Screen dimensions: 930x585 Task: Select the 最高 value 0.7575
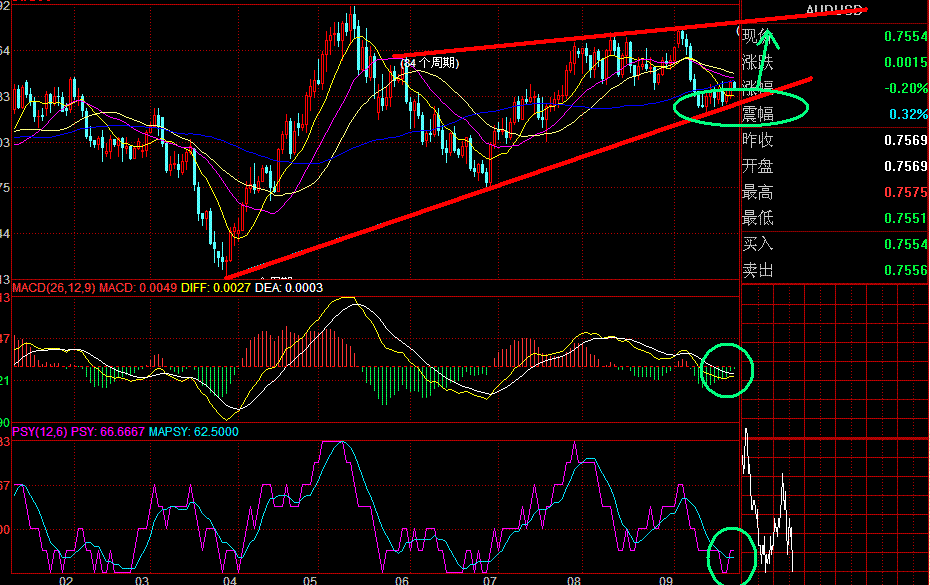pyautogui.click(x=906, y=192)
